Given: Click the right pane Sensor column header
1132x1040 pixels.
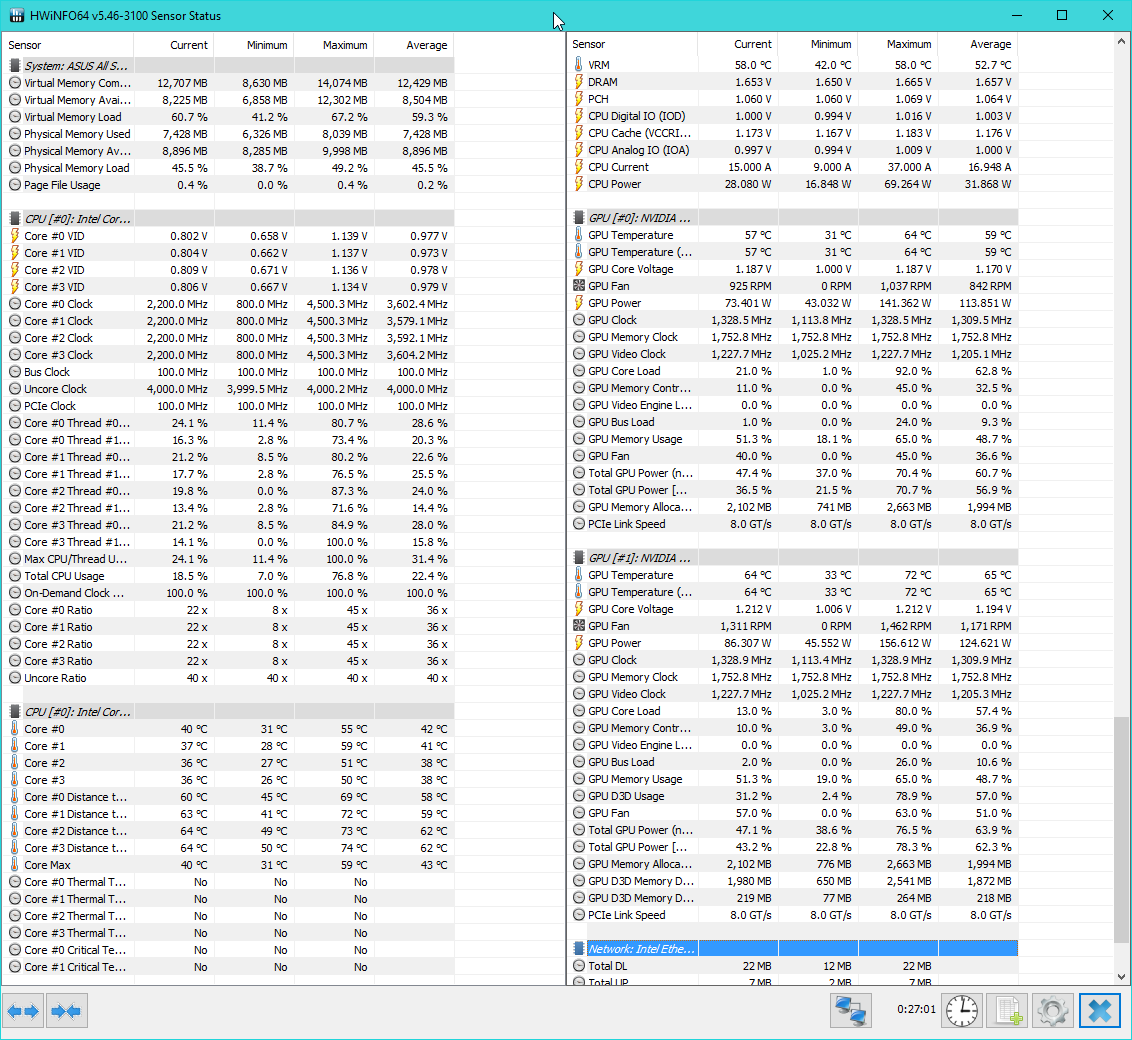Looking at the screenshot, I should [x=632, y=44].
